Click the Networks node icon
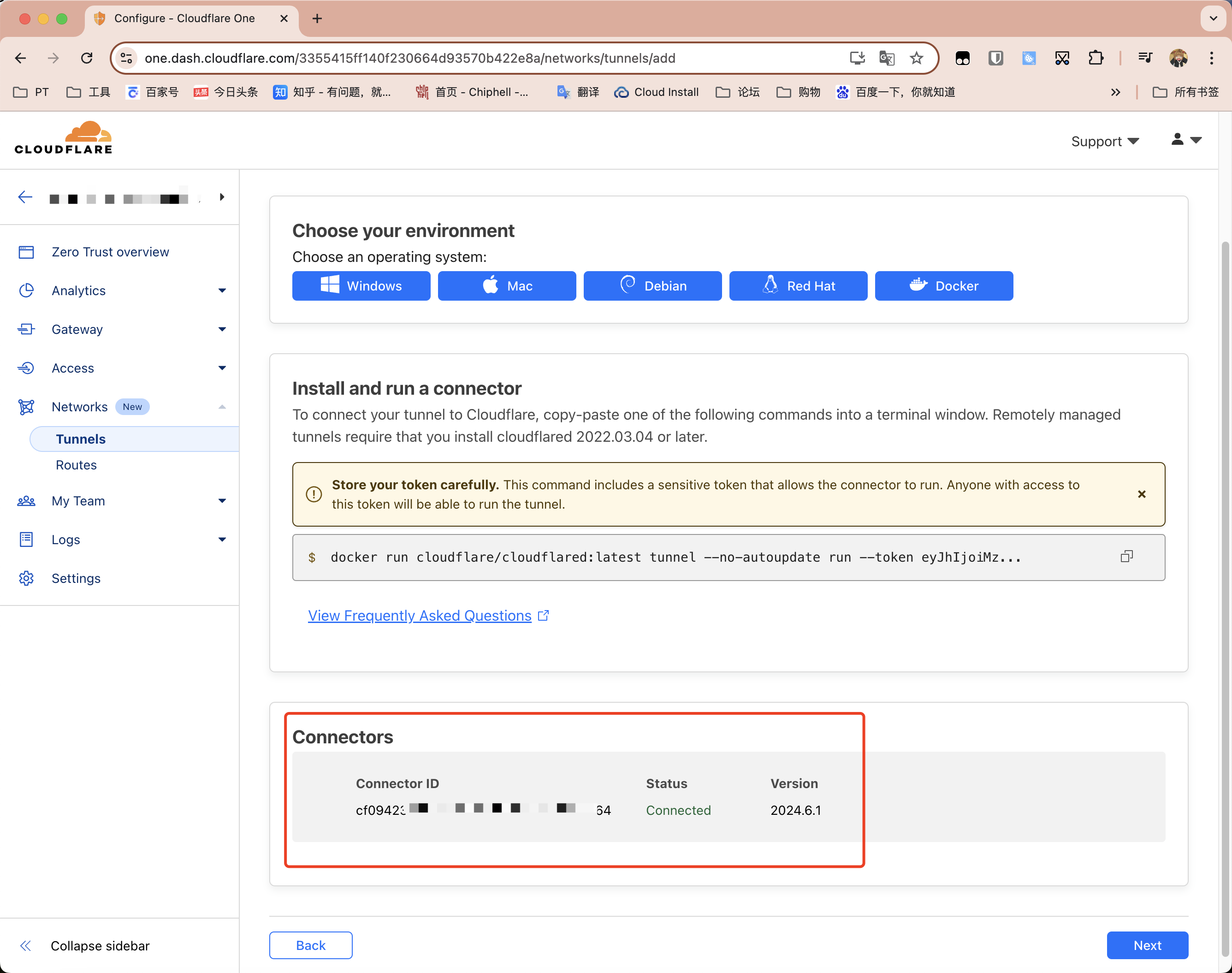1232x973 pixels. (26, 407)
